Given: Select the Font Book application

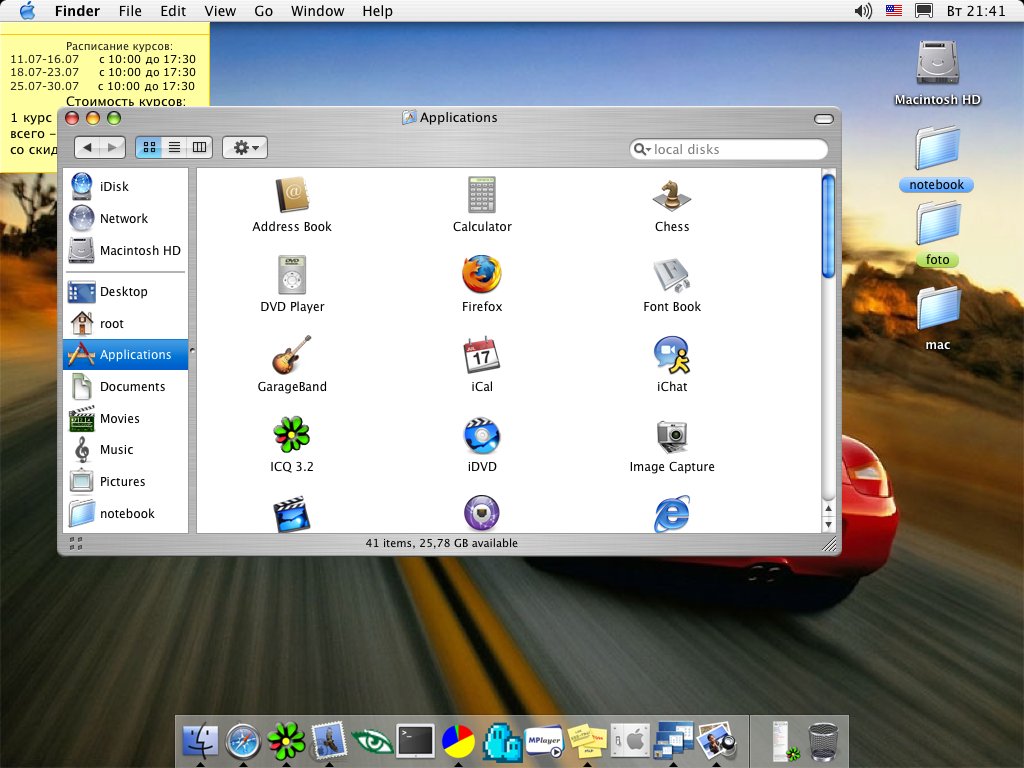Looking at the screenshot, I should click(671, 275).
